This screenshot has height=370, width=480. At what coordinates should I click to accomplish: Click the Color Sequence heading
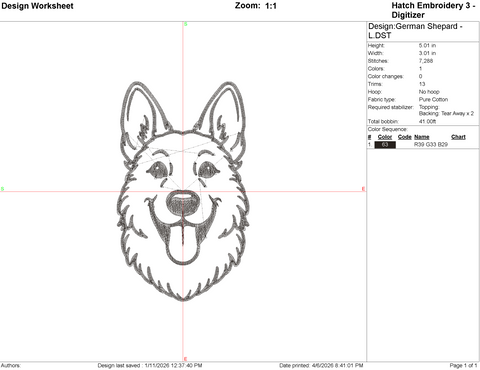coord(387,129)
